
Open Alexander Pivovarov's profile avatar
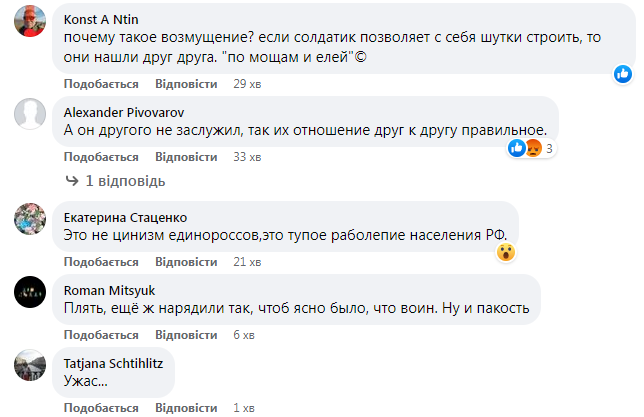(x=30, y=115)
